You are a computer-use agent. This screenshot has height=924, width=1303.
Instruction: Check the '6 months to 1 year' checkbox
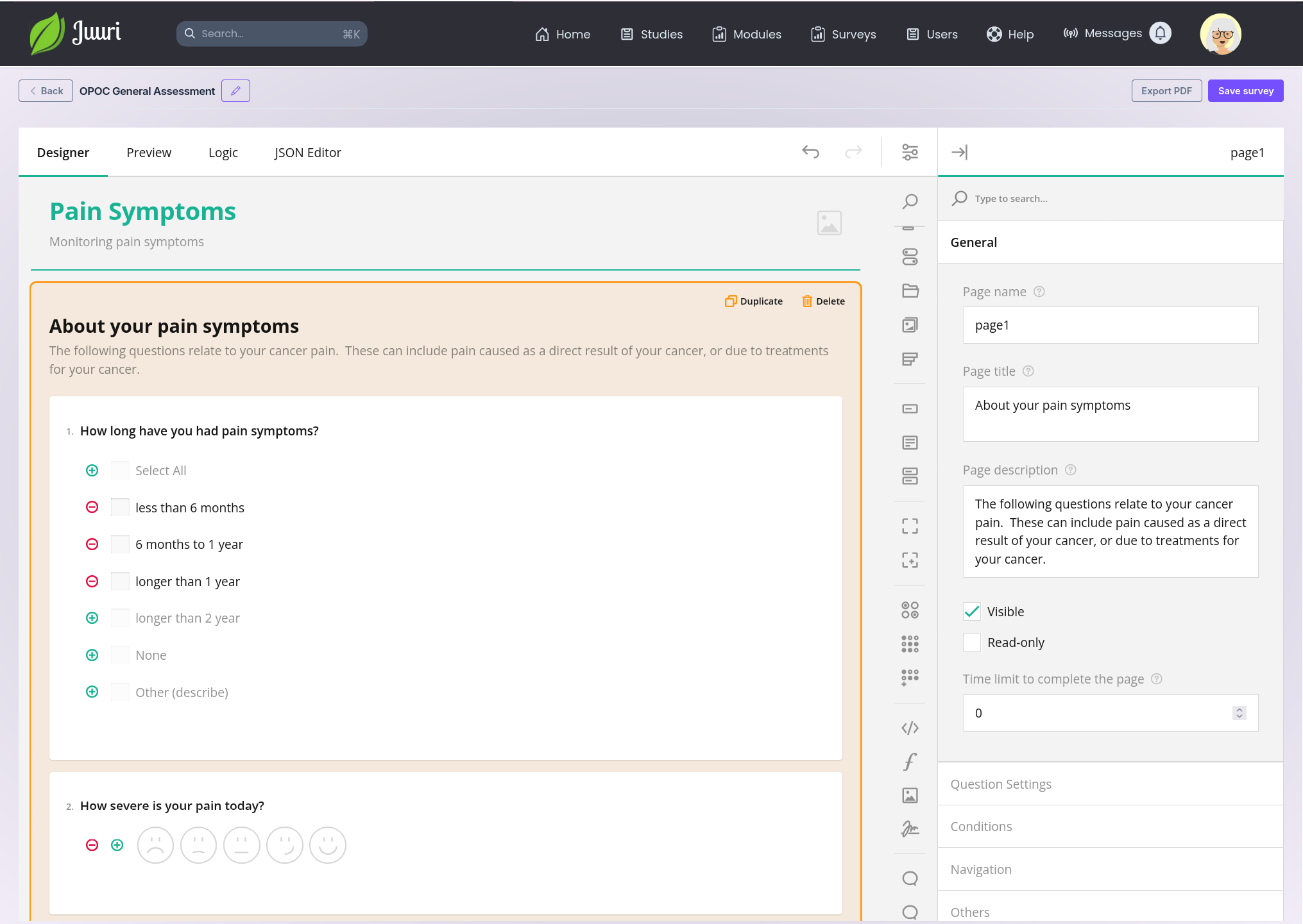tap(120, 544)
